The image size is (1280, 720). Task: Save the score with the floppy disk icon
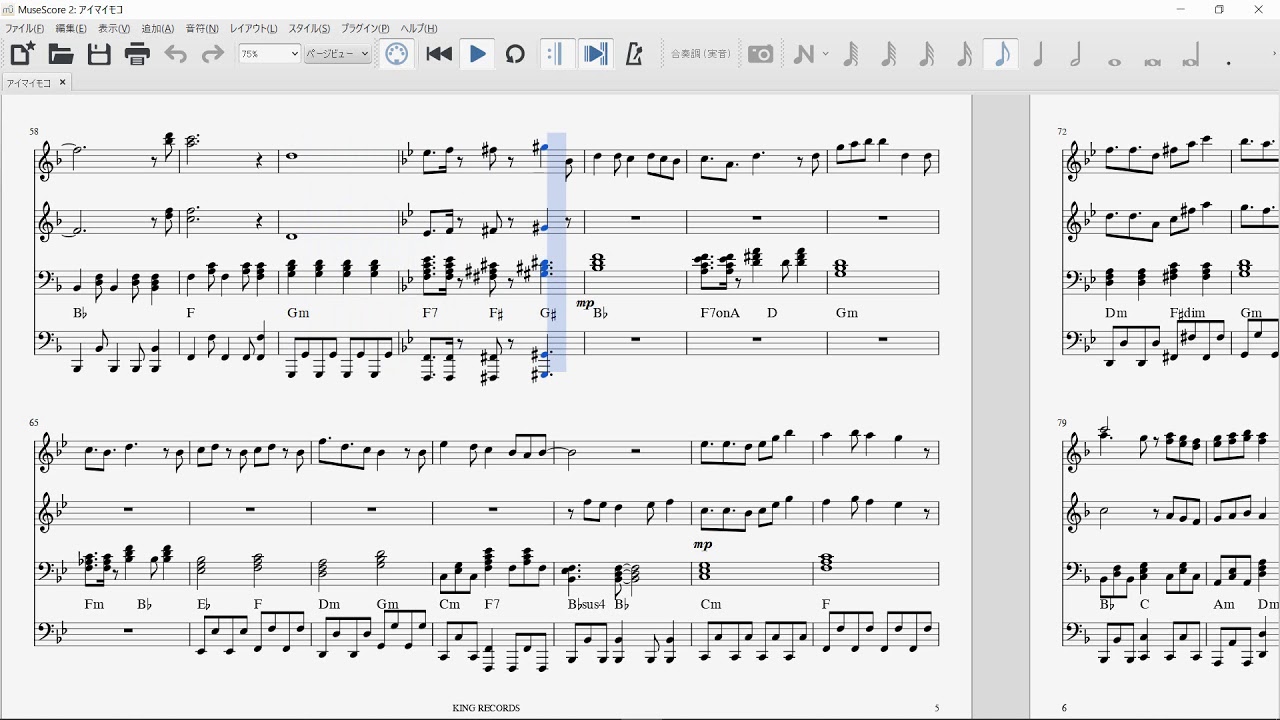point(99,54)
